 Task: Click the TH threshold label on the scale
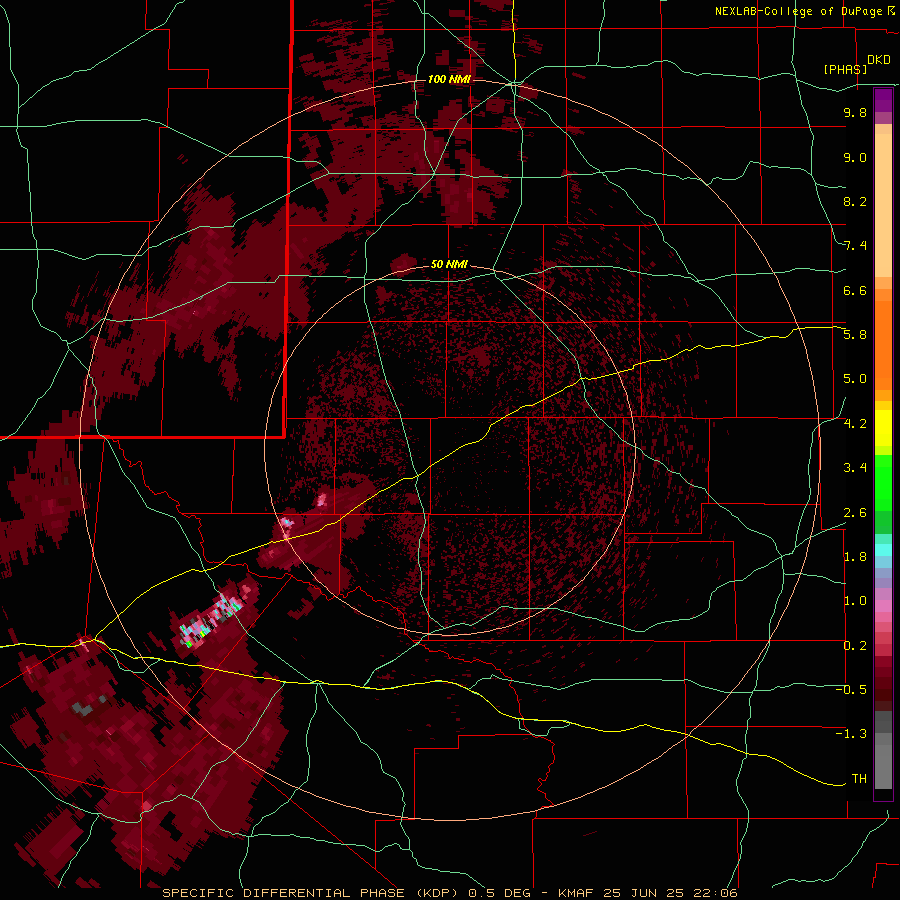(x=859, y=779)
